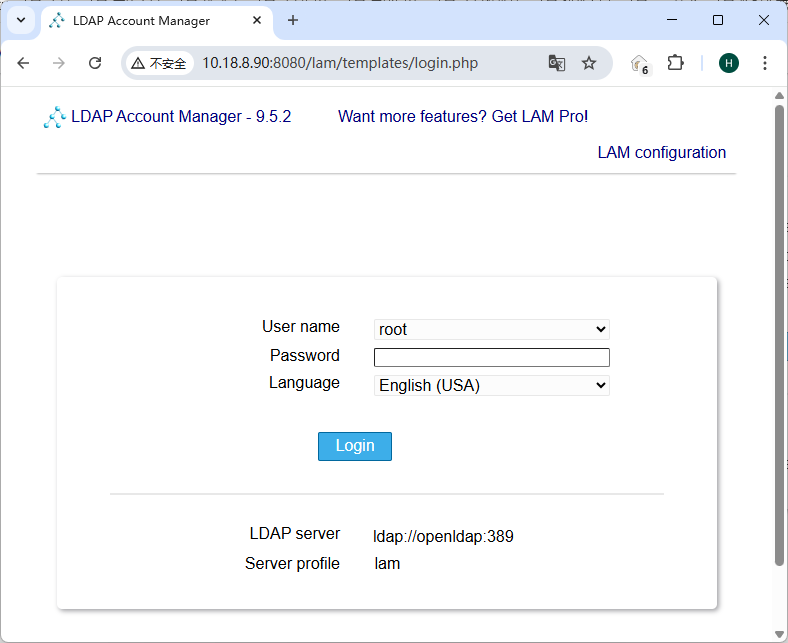Expand the Language dropdown
Image resolution: width=788 pixels, height=643 pixels.
pos(491,386)
